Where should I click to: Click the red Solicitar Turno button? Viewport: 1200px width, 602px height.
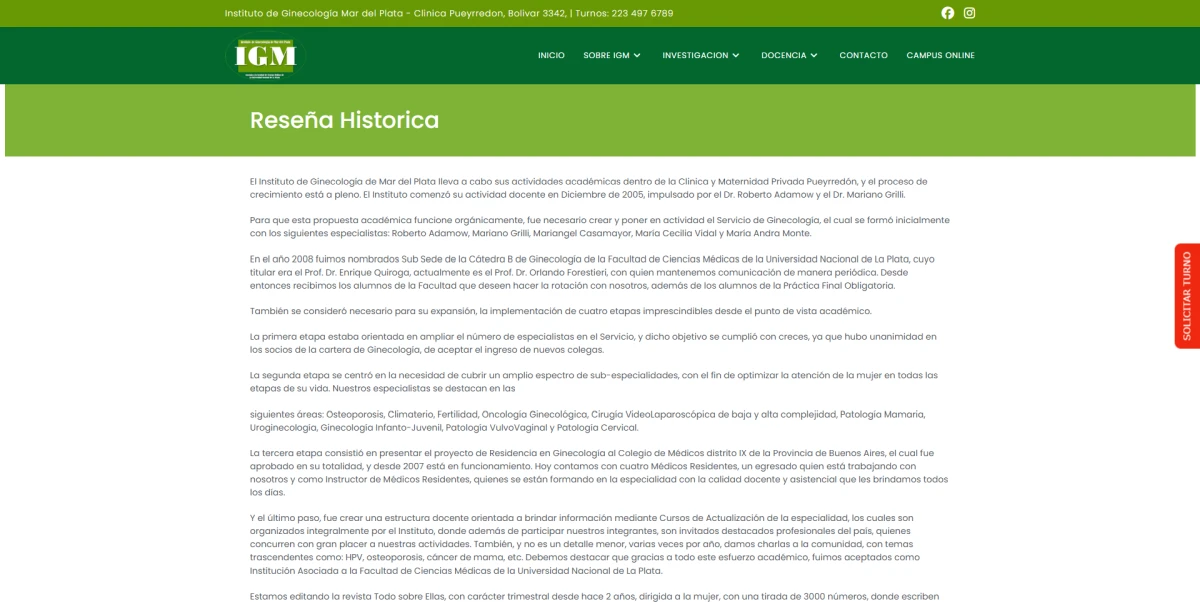click(x=1187, y=296)
